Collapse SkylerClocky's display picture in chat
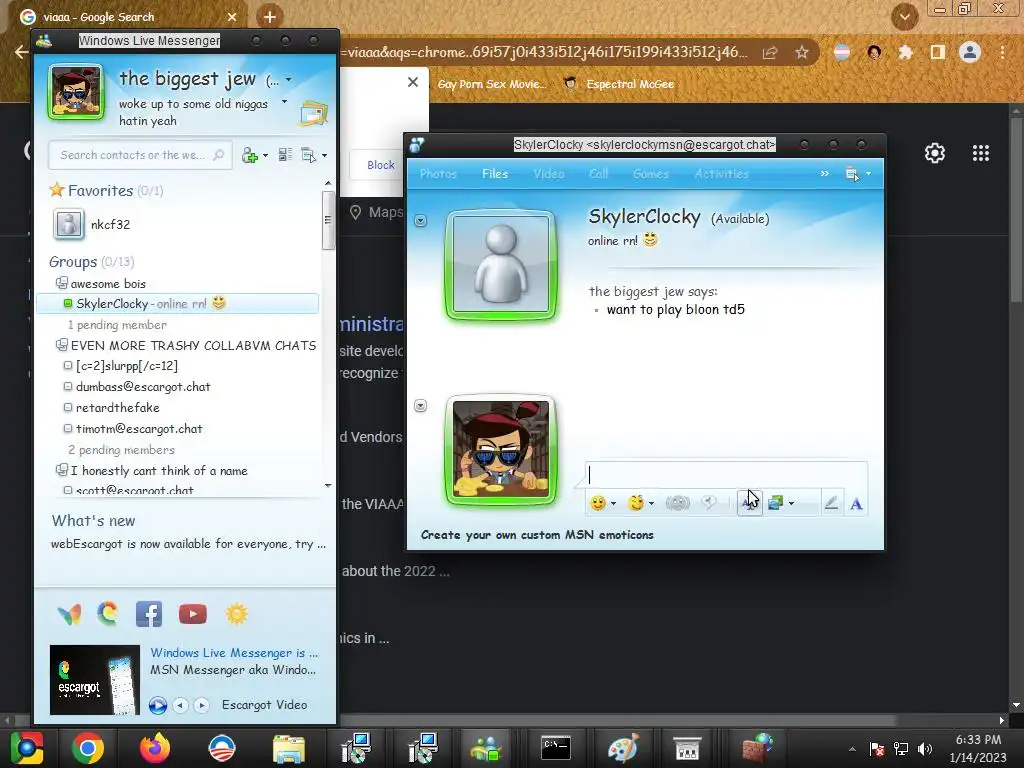The height and width of the screenshot is (768, 1024). coord(421,221)
